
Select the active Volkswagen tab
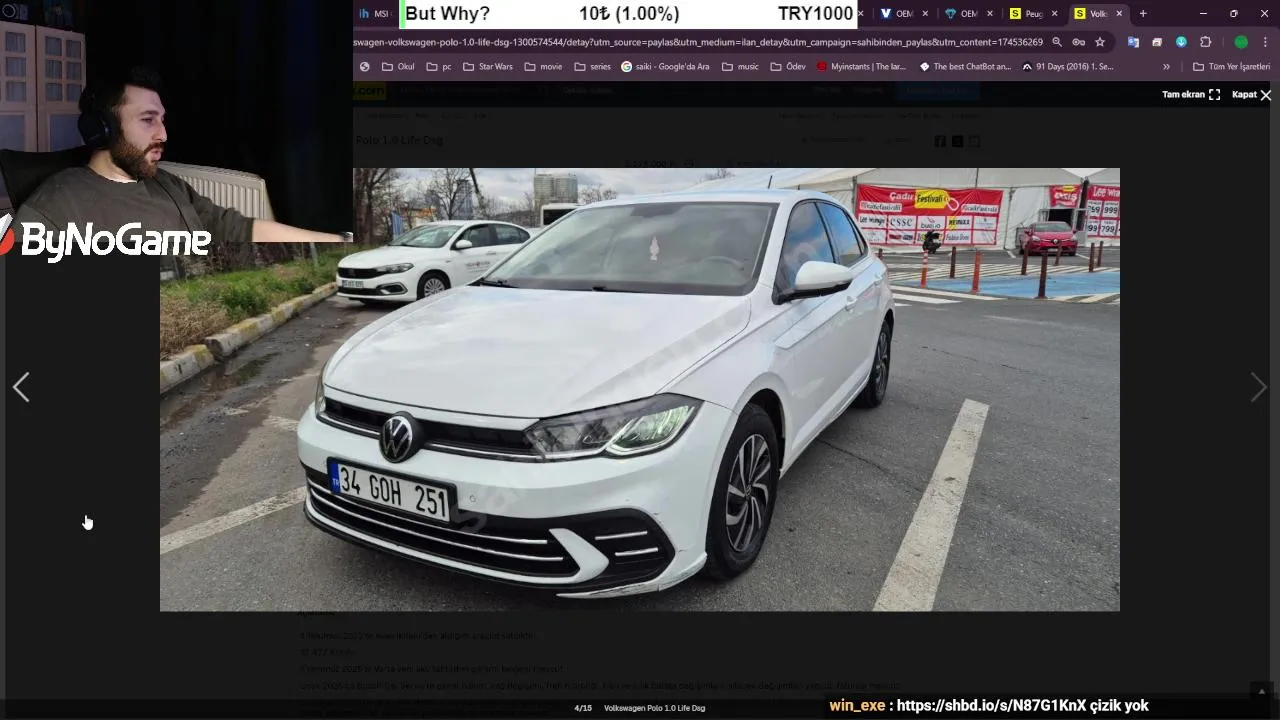[x=1091, y=14]
